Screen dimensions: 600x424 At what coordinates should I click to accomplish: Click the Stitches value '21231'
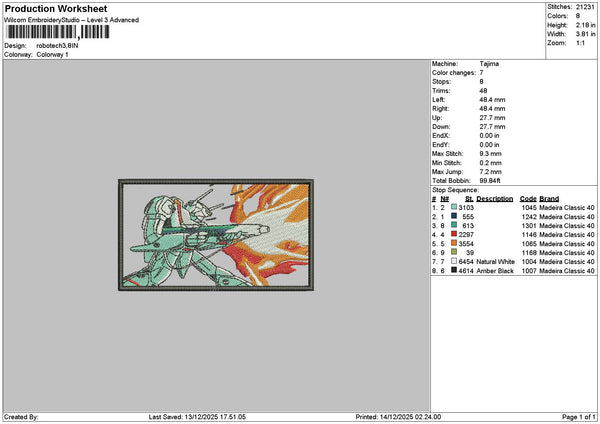(x=585, y=7)
